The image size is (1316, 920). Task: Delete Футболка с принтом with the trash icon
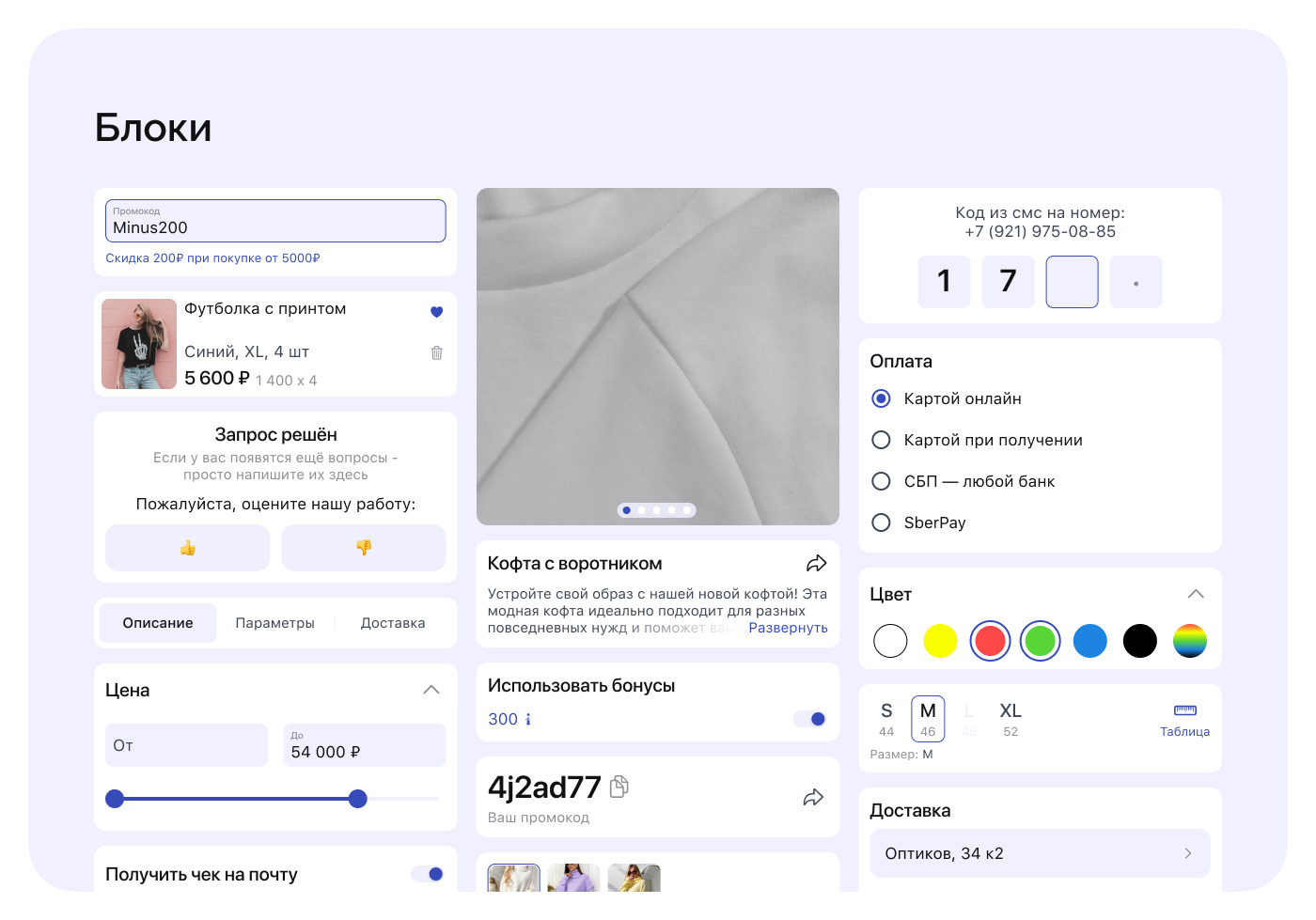[x=436, y=352]
